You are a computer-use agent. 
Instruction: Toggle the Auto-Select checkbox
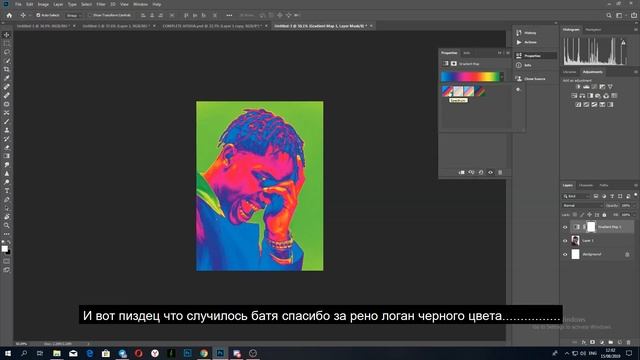[38, 15]
